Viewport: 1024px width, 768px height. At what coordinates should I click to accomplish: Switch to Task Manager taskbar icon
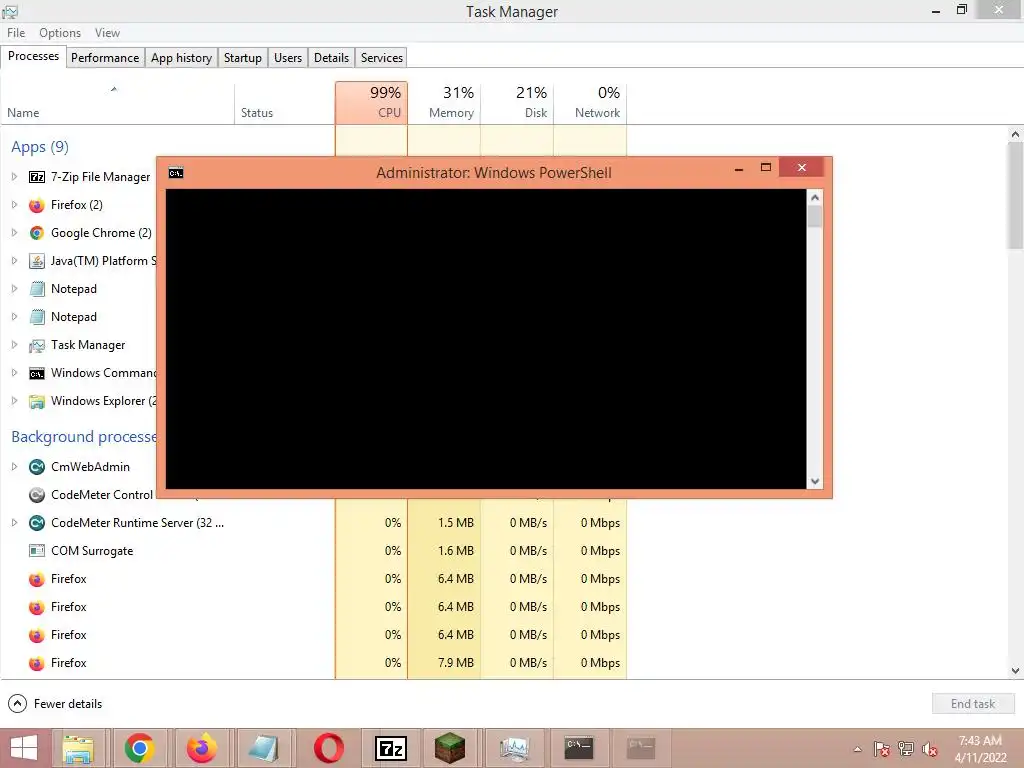pyautogui.click(x=514, y=748)
